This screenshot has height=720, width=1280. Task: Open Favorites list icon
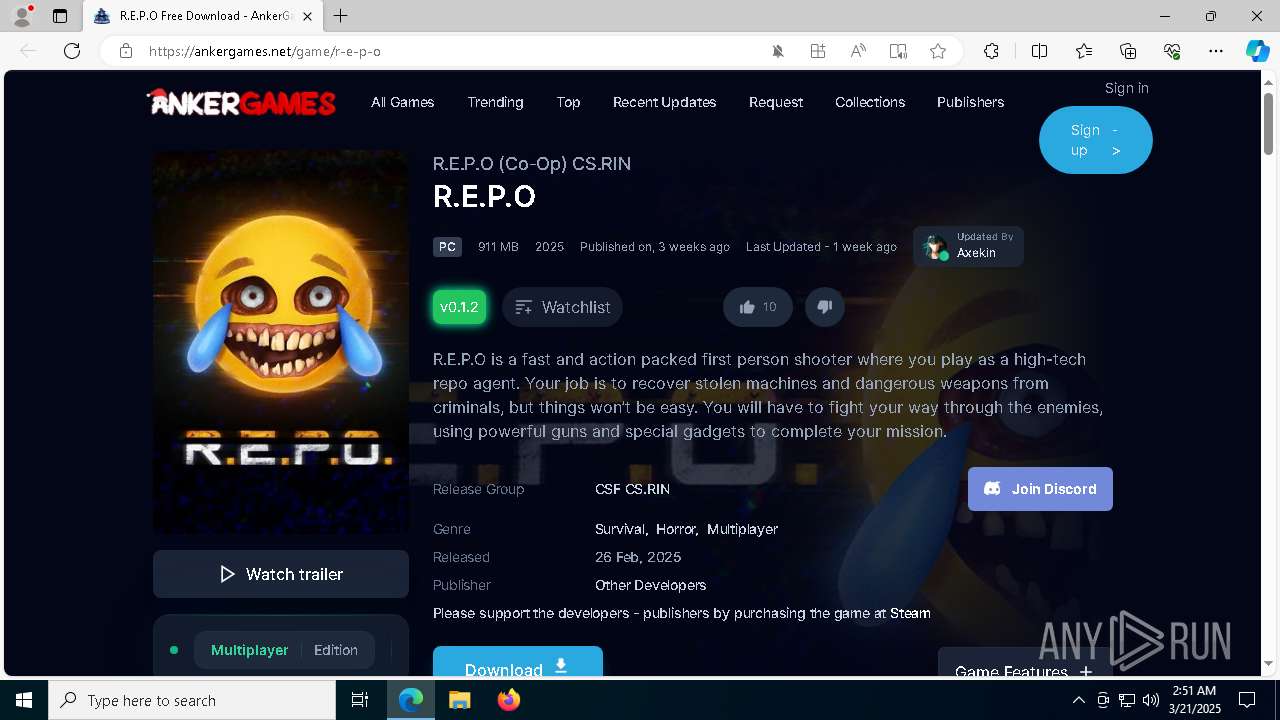pos(1084,51)
